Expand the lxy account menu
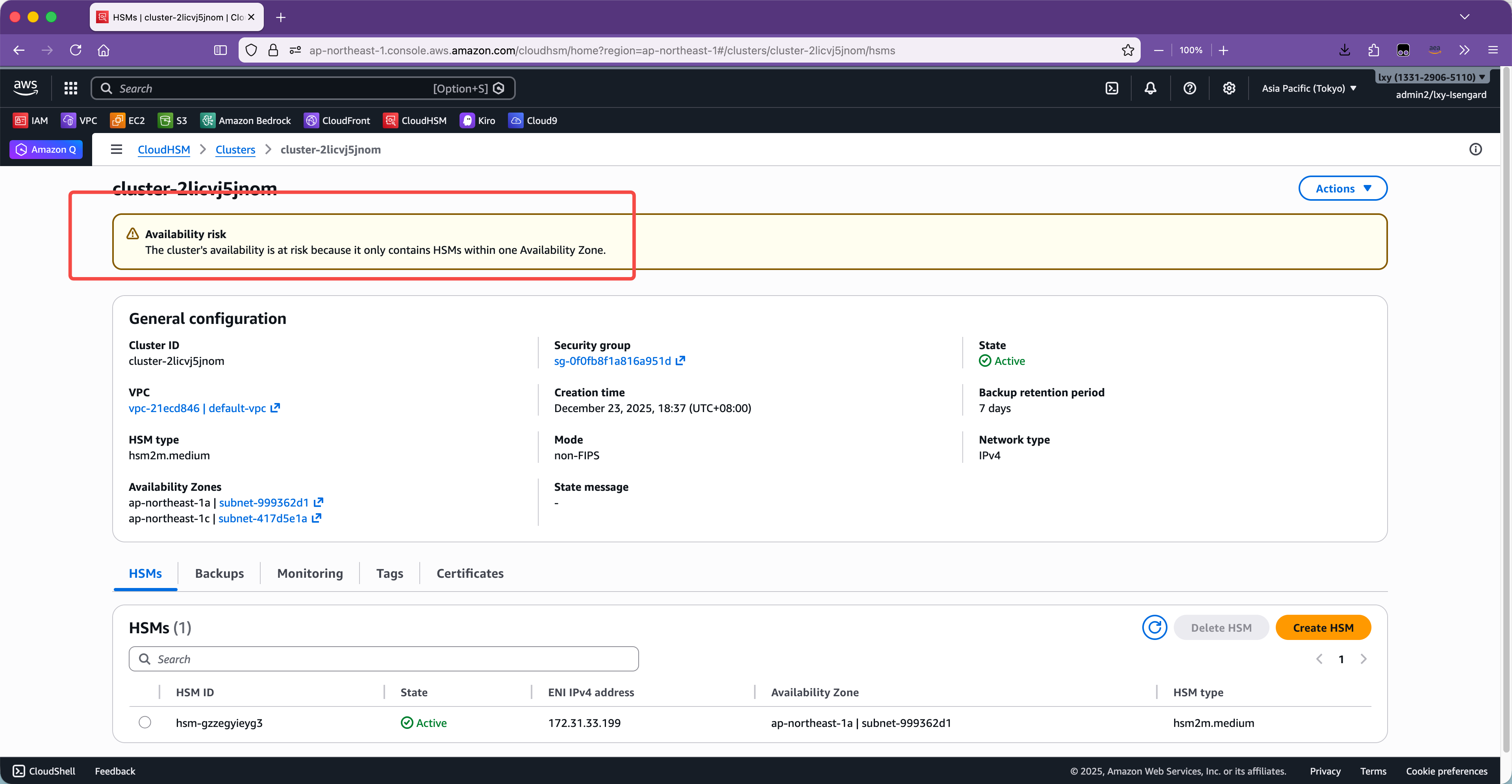The width and height of the screenshot is (1512, 784). [x=1431, y=77]
